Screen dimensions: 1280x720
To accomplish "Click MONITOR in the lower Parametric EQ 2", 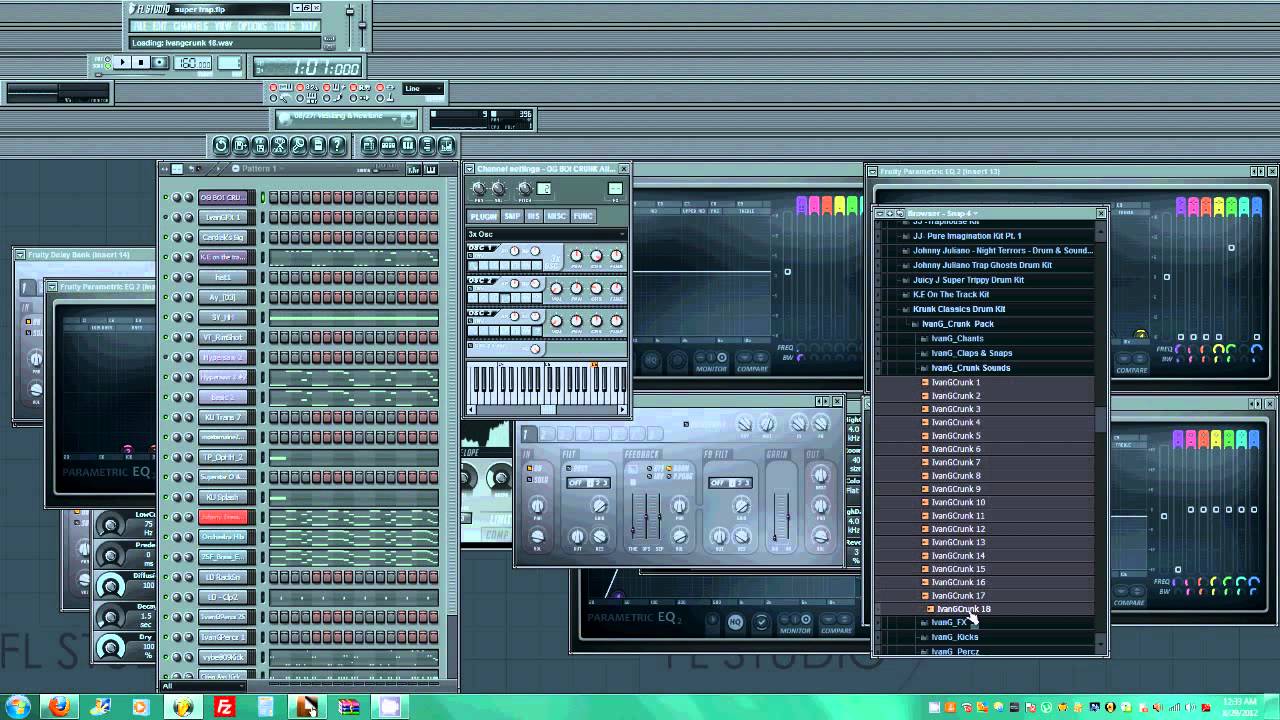I will (795, 631).
